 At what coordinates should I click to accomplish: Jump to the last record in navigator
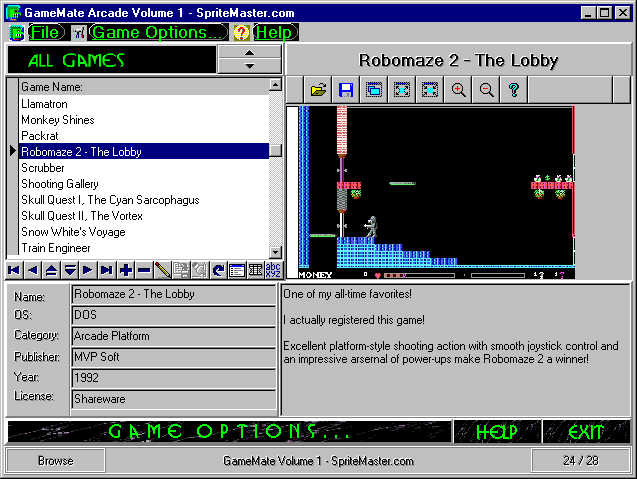107,270
